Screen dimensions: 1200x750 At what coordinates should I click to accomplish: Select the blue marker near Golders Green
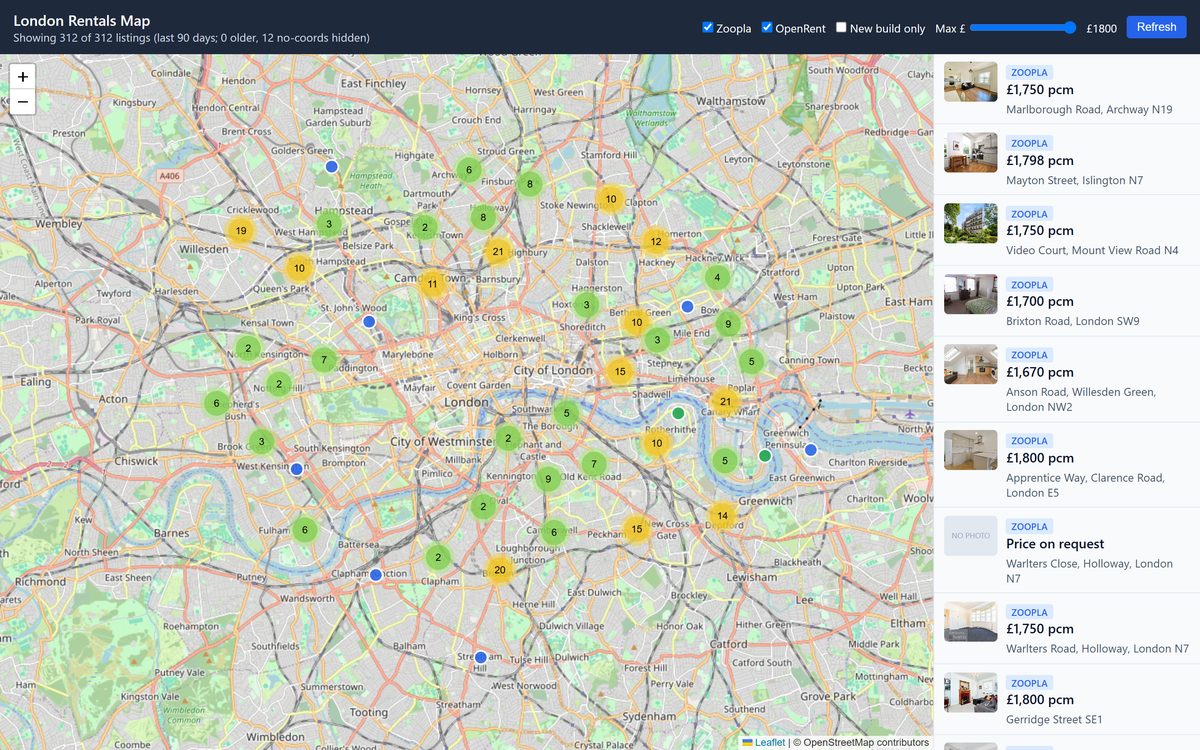(331, 167)
